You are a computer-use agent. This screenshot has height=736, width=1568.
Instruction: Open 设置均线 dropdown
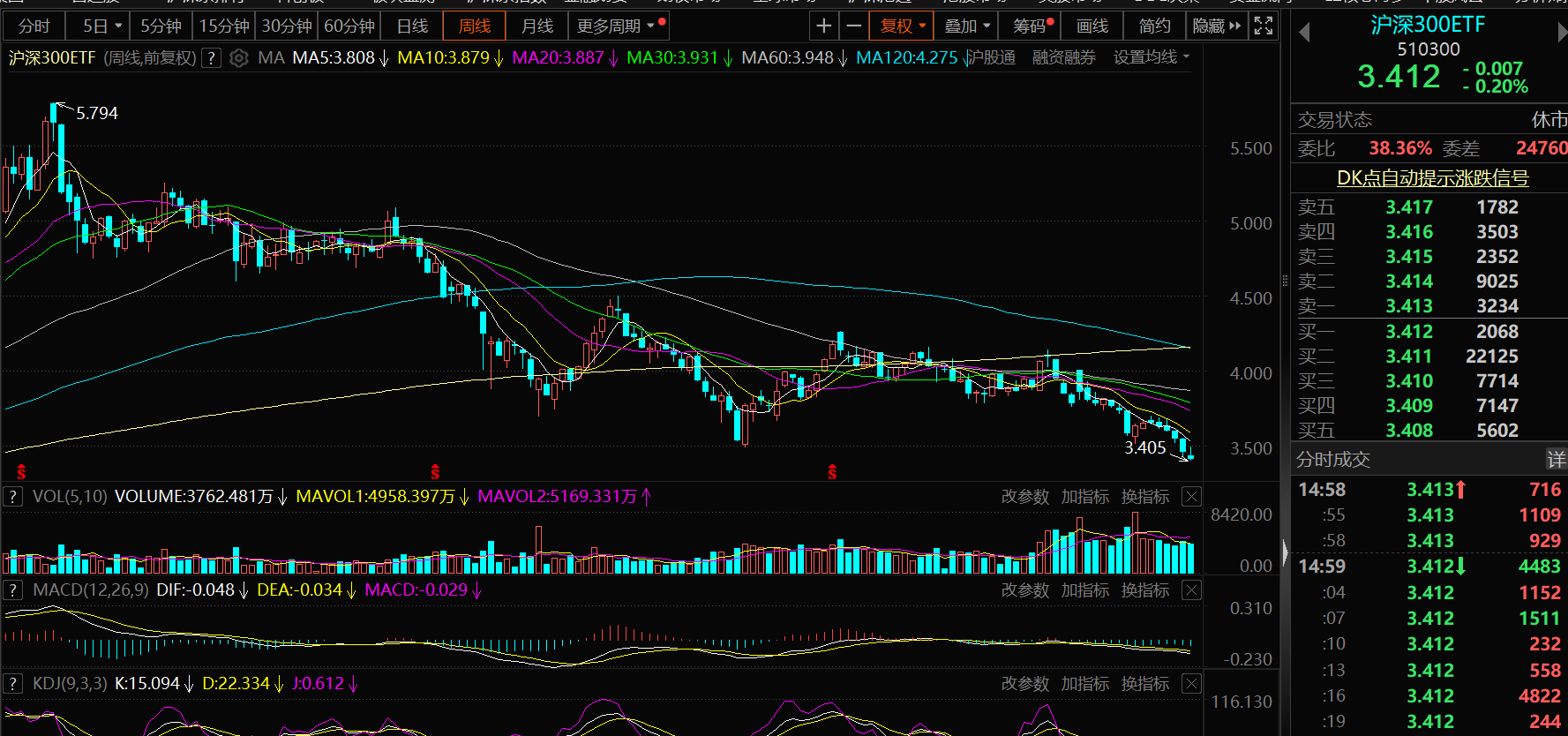[x=1152, y=57]
